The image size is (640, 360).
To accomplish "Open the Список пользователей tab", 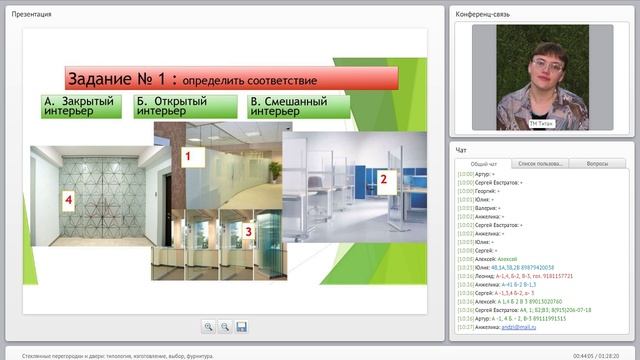I will [x=540, y=164].
